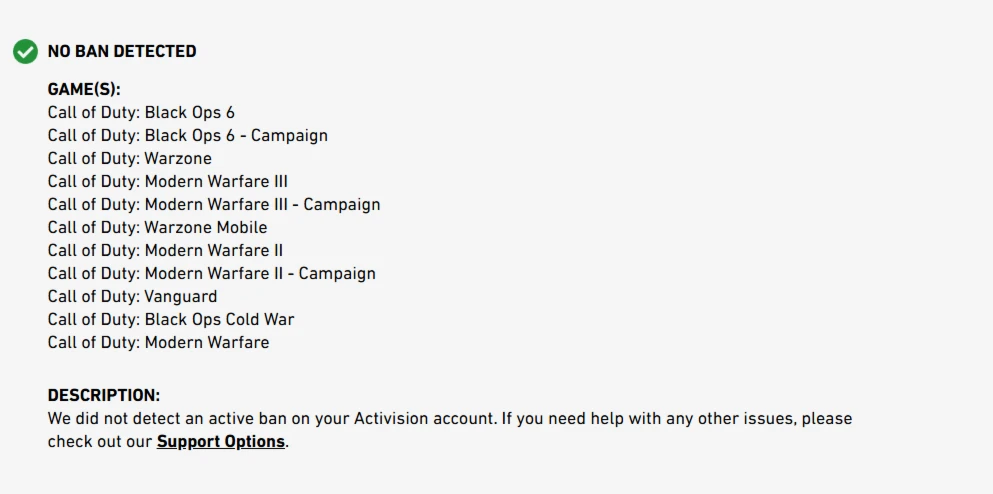993x494 pixels.
Task: Select the Call of Duty: Vanguard line
Action: point(132,296)
